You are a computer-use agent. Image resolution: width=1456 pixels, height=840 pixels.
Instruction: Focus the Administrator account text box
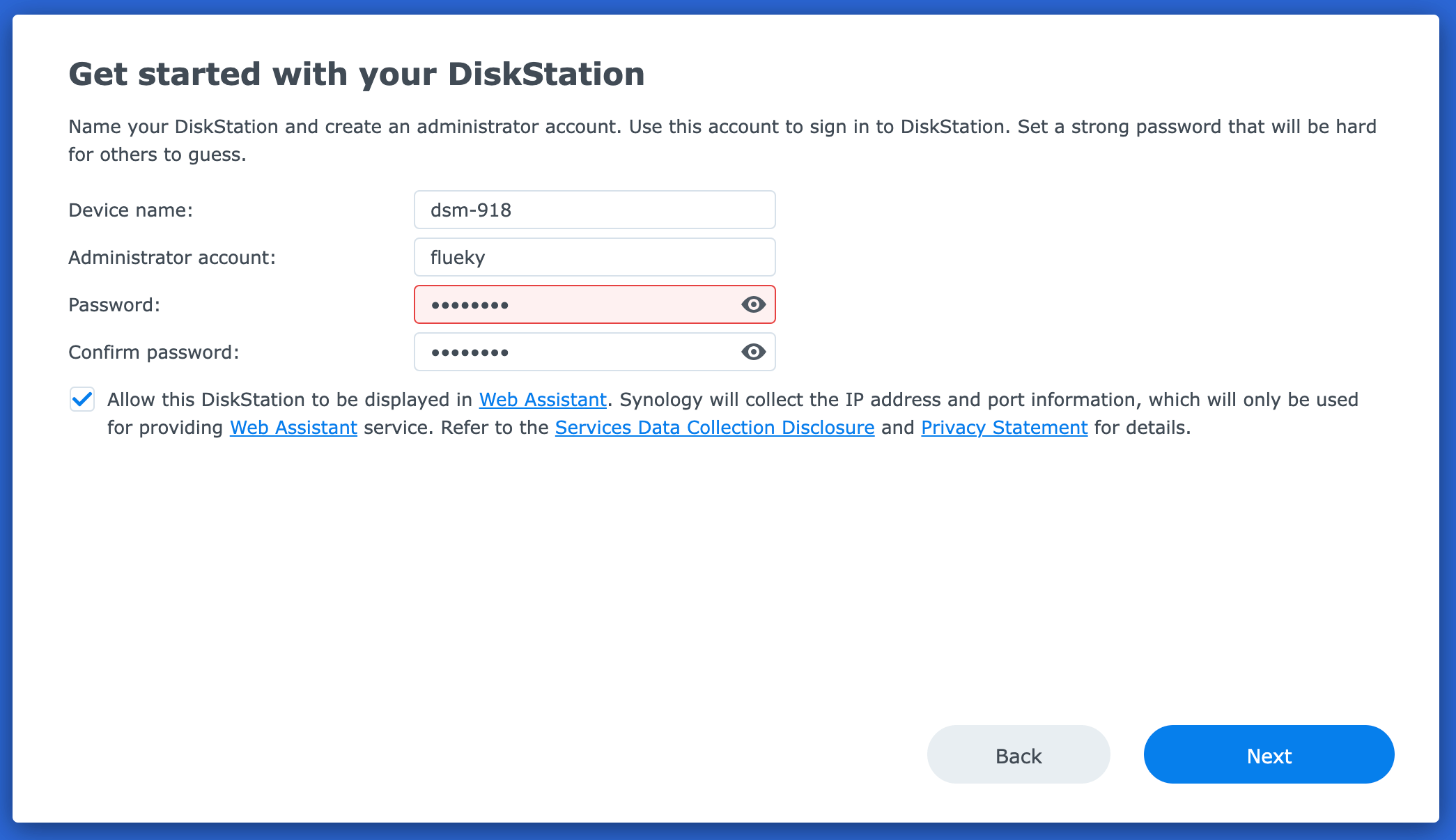tap(594, 257)
